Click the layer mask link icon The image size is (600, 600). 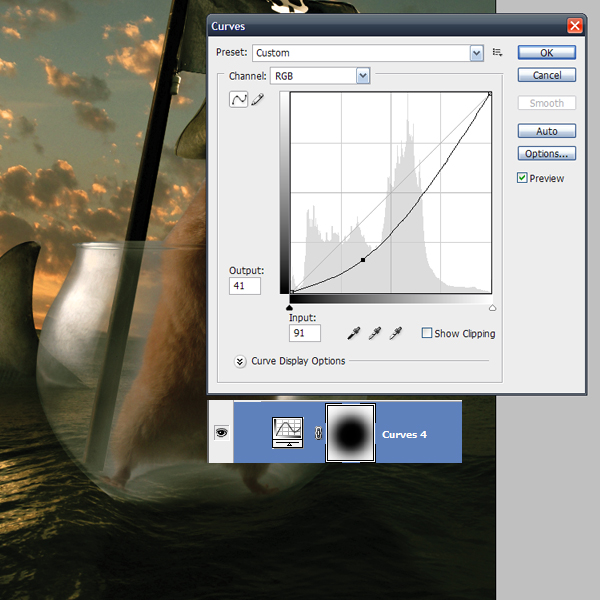tap(318, 433)
